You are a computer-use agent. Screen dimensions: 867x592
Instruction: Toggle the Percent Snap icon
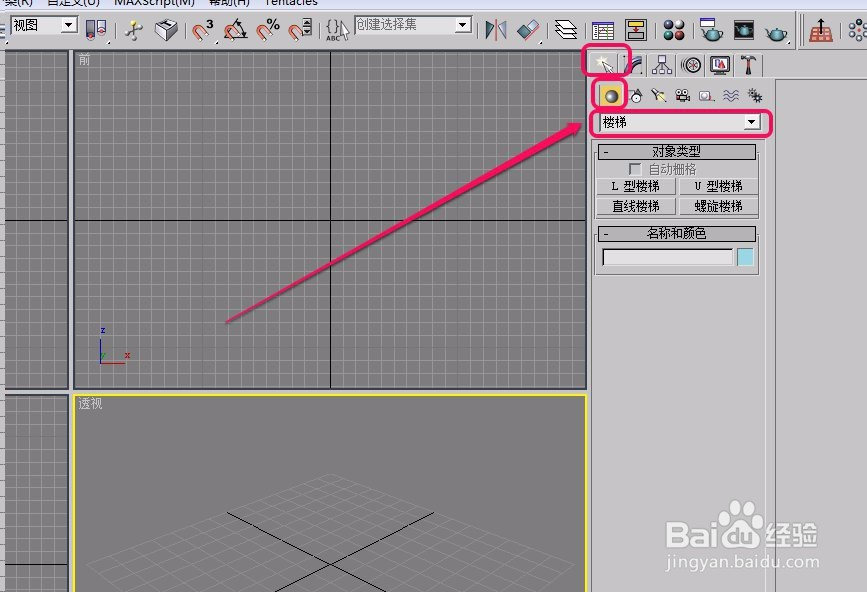point(268,30)
